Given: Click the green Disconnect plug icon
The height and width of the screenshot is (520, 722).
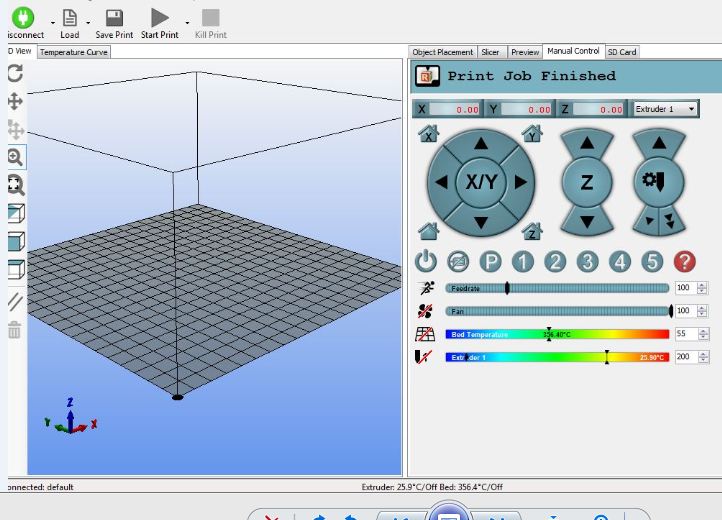Looking at the screenshot, I should [23, 18].
